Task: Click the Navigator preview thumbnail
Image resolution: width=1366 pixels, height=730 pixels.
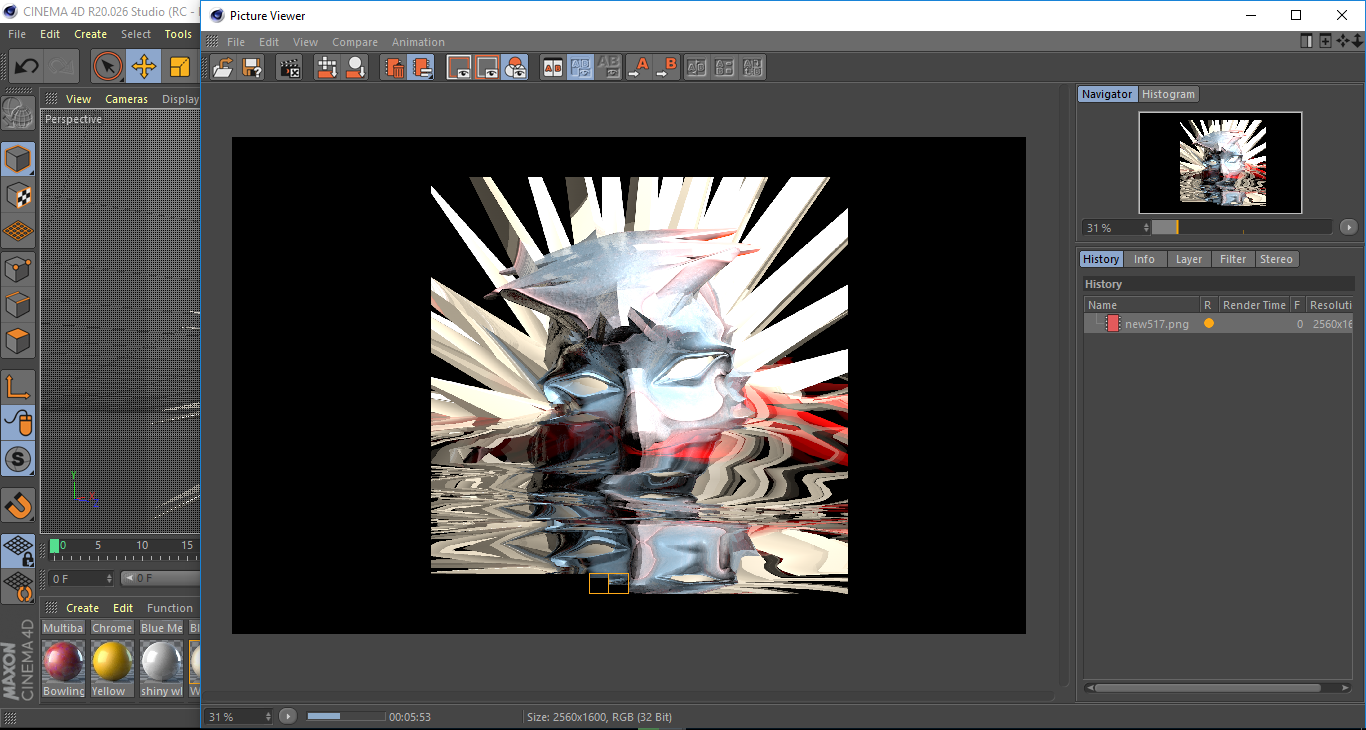Action: coord(1220,162)
